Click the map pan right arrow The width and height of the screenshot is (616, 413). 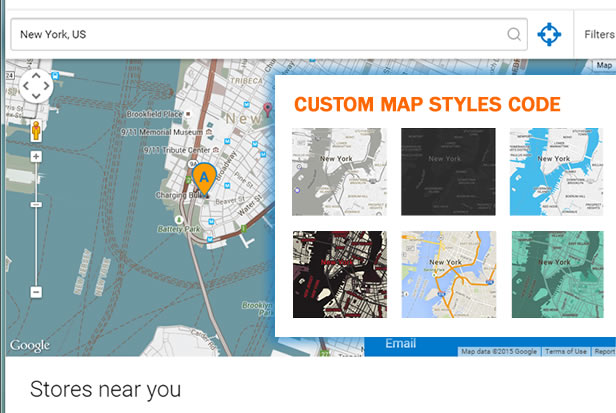click(46, 86)
